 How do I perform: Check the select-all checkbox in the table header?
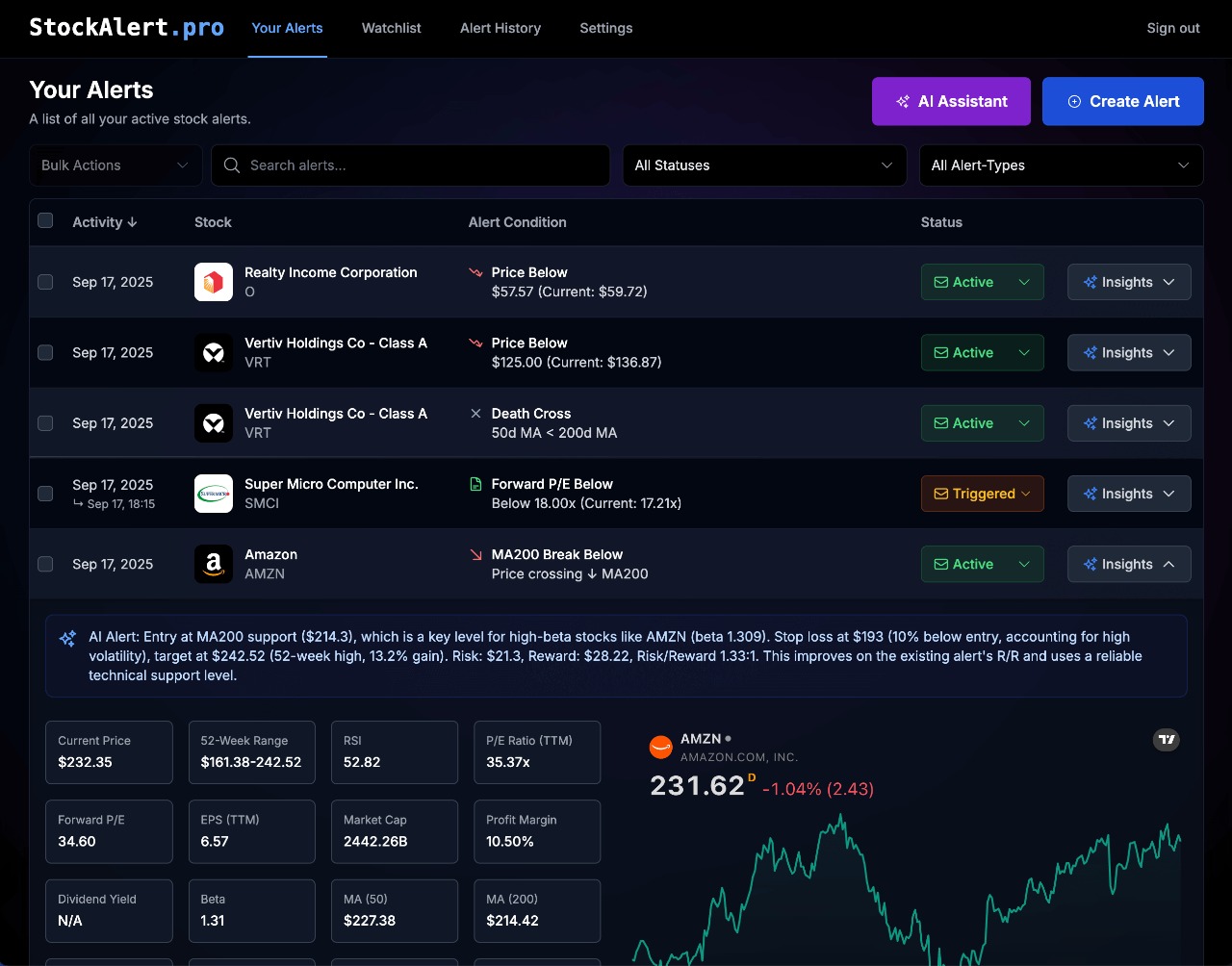(45, 220)
